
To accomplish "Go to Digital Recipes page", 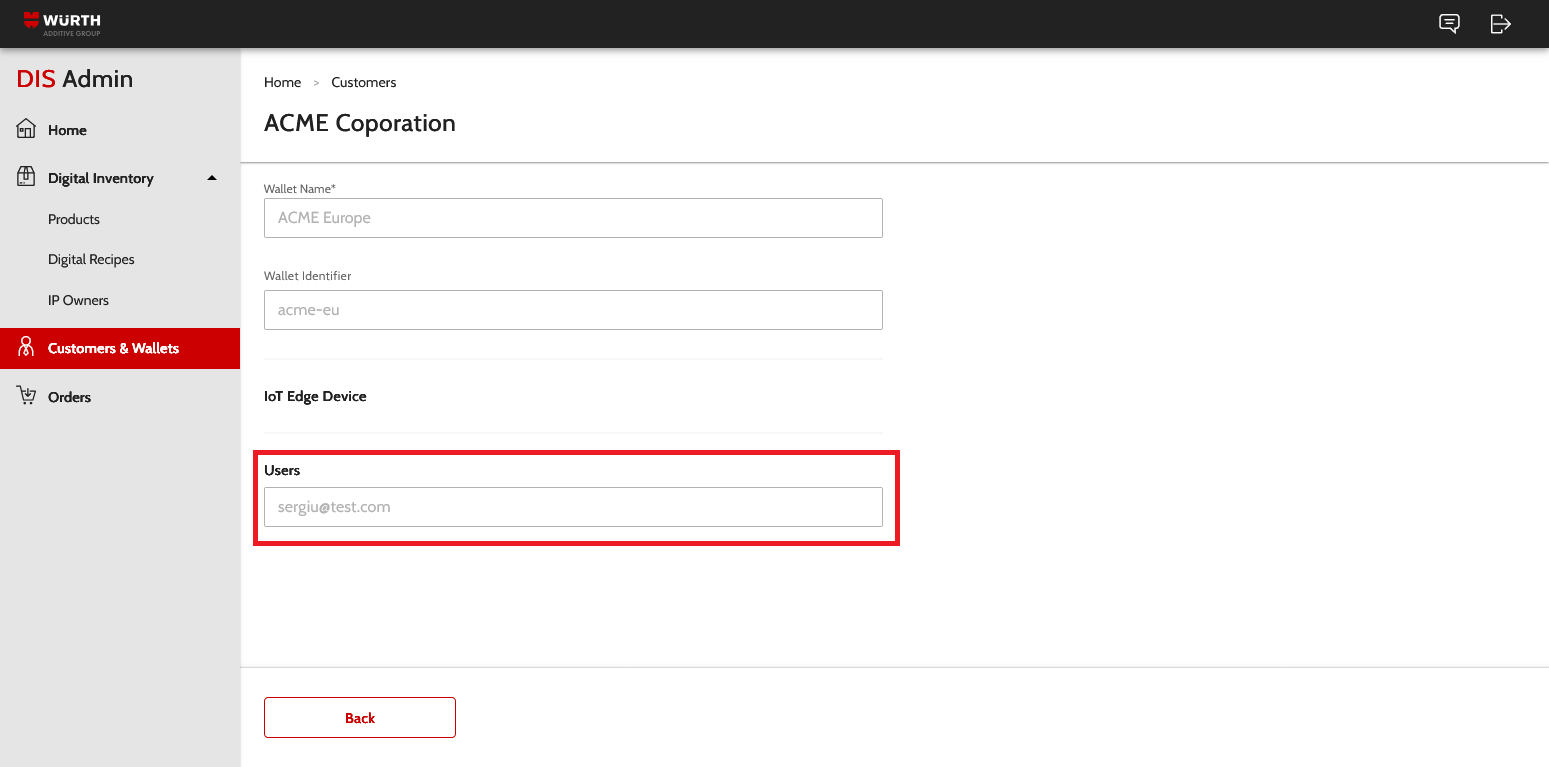I will (x=91, y=259).
